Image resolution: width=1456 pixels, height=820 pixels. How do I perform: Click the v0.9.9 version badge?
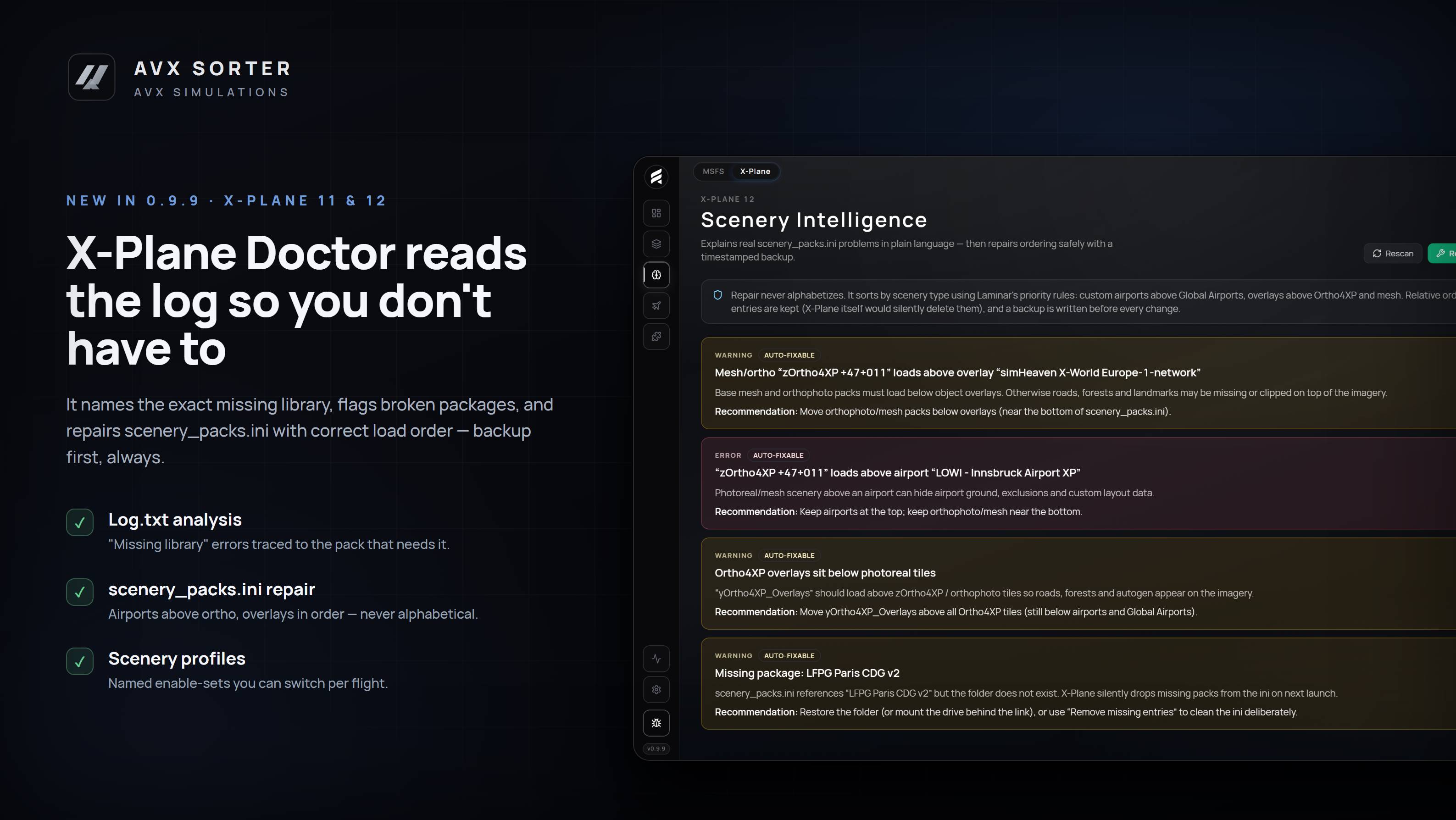click(656, 749)
